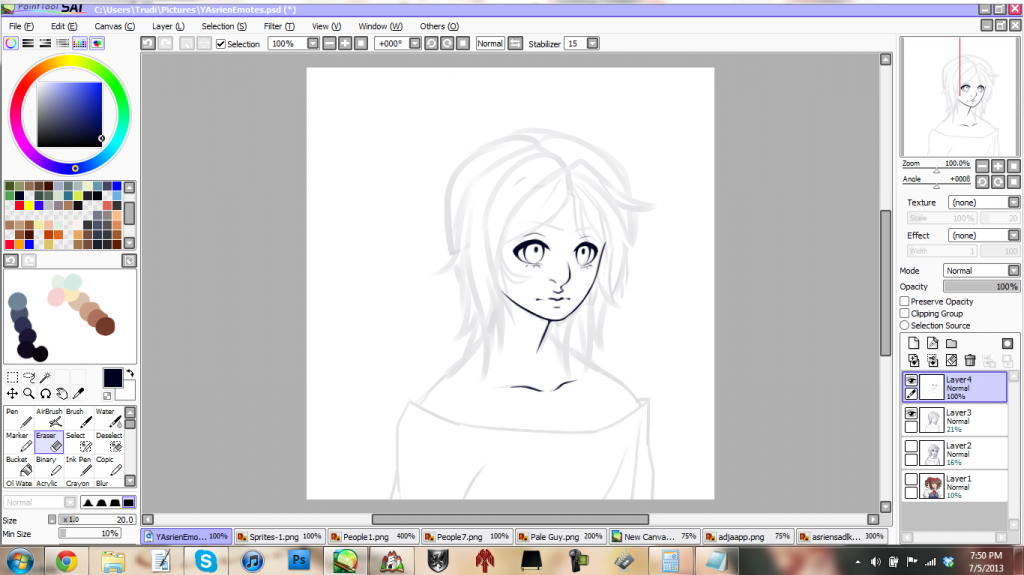
Task: Enable Preserve Opacity checkbox
Action: 905,301
